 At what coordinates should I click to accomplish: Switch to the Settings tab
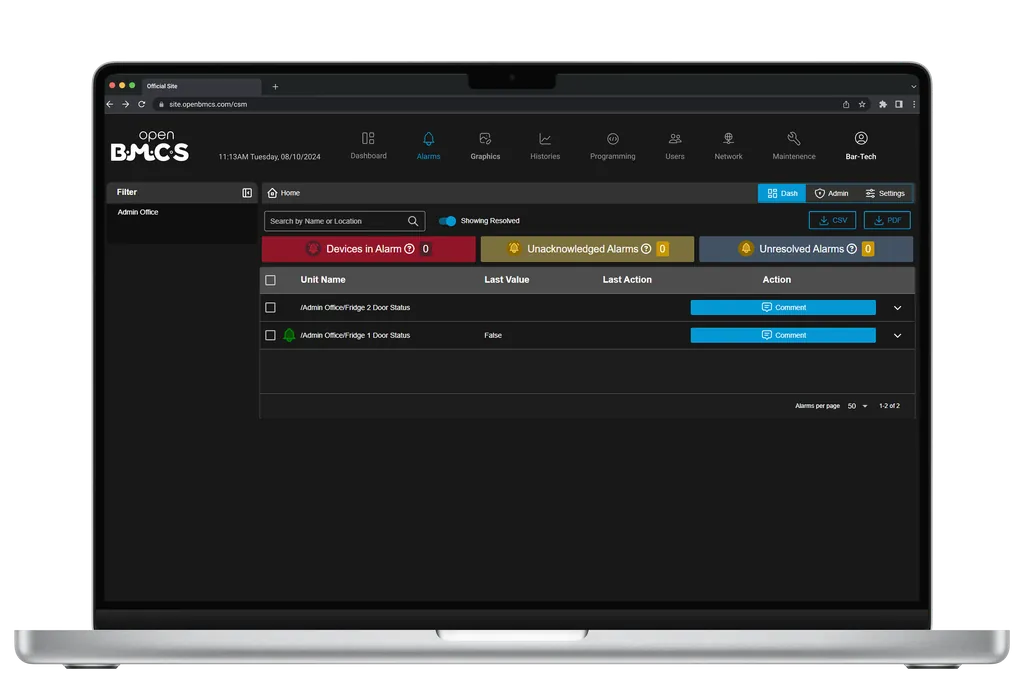885,193
